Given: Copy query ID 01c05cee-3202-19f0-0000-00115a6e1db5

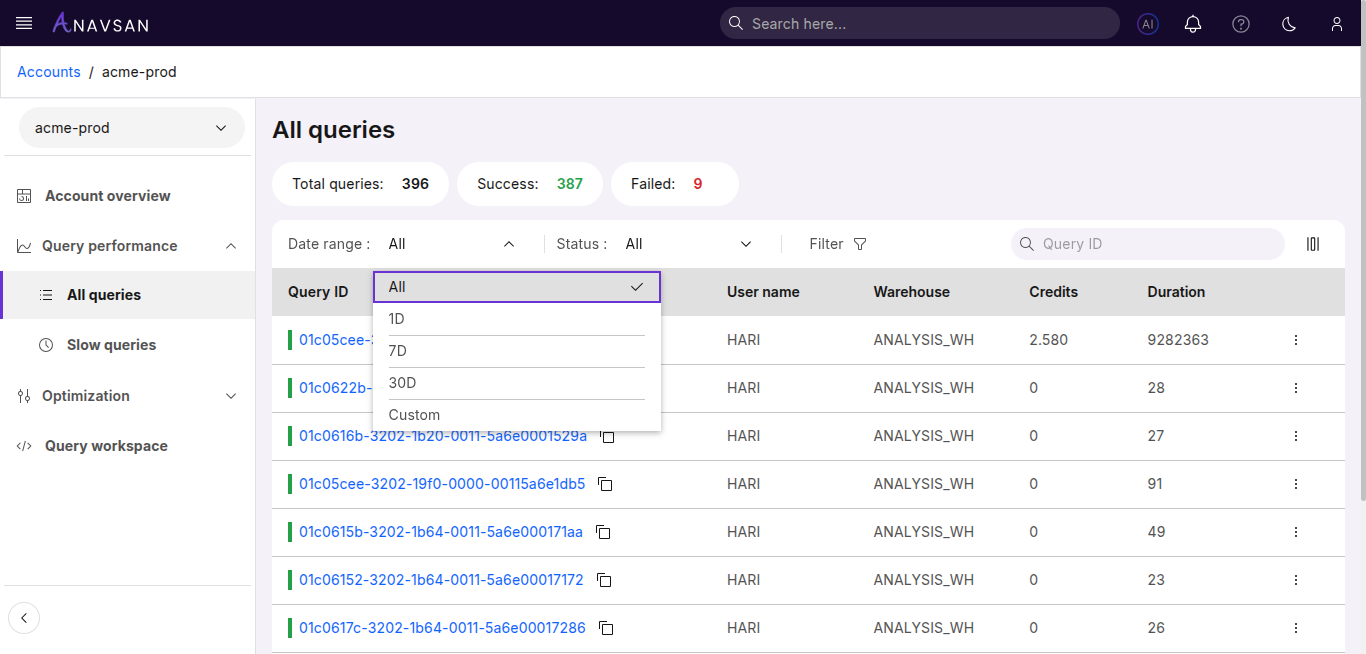Looking at the screenshot, I should coord(605,484).
